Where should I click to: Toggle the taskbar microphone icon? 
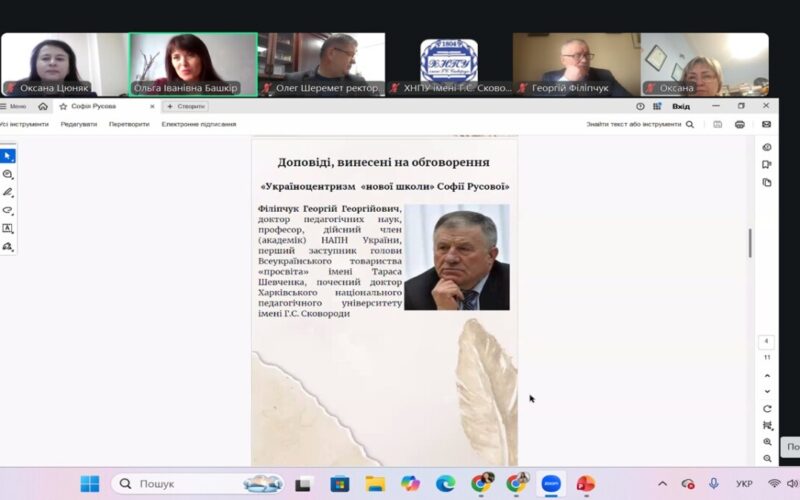coord(714,483)
